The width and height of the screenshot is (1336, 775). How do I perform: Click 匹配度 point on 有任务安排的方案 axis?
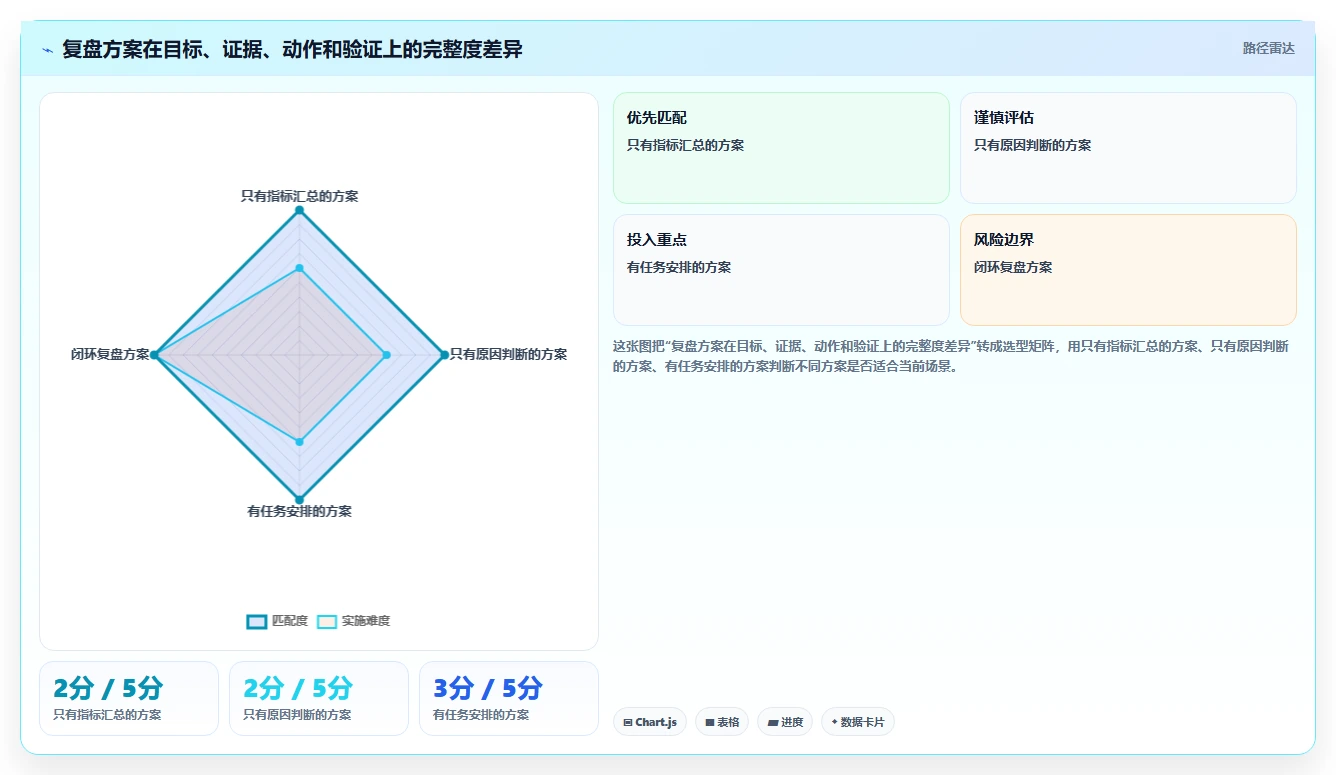point(299,499)
